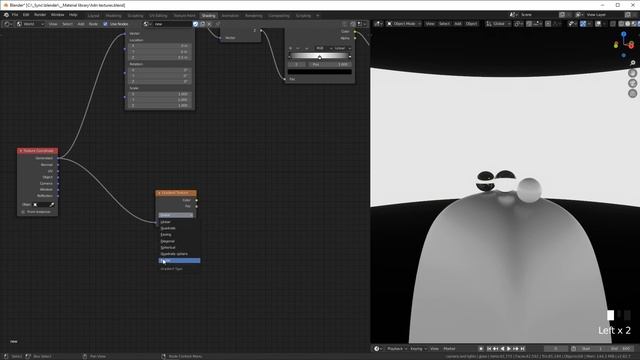Toggle the snap magnet in viewport header
The image size is (640, 360).
pos(529,24)
